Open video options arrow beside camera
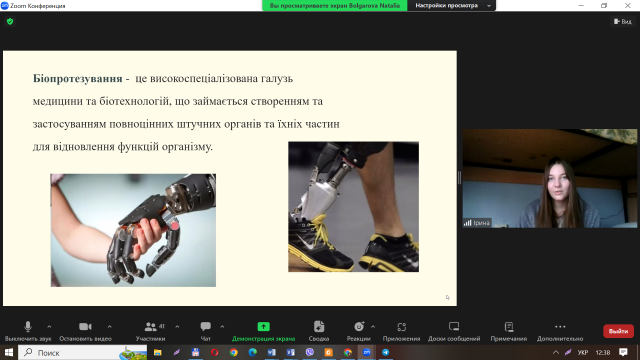640x360 pixels. (109, 327)
